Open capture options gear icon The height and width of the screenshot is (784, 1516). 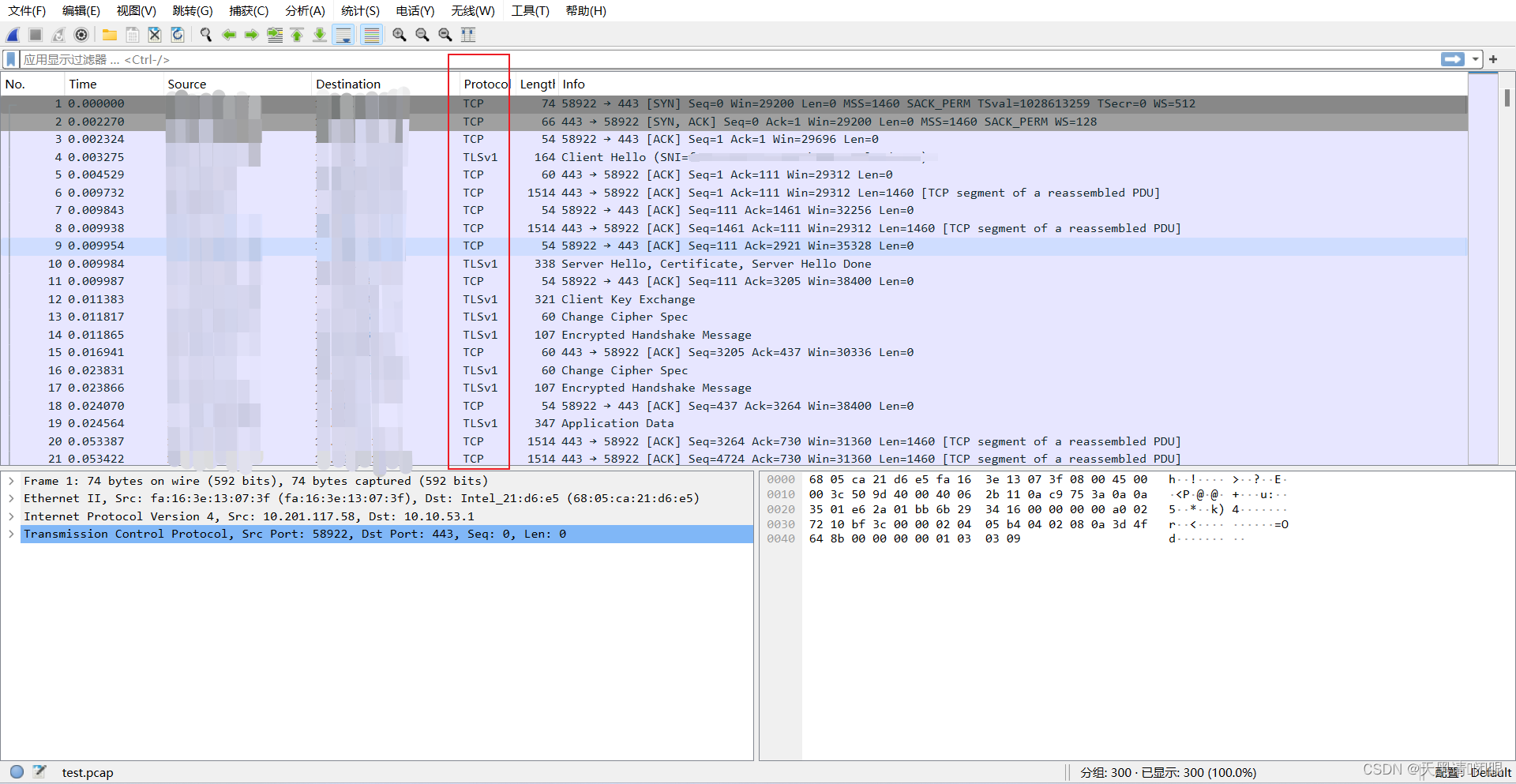click(x=81, y=35)
